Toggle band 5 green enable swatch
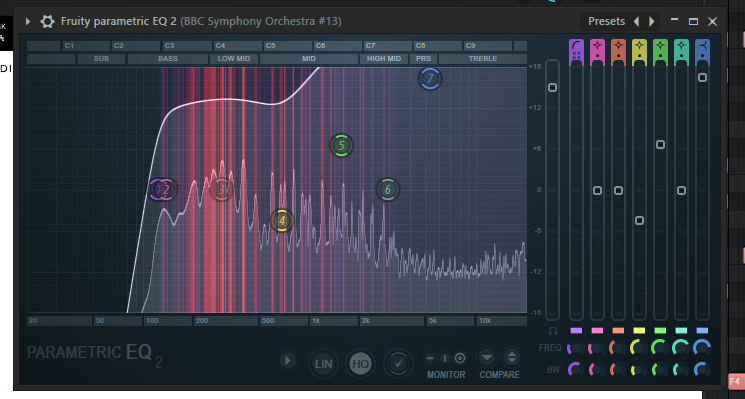 click(660, 331)
